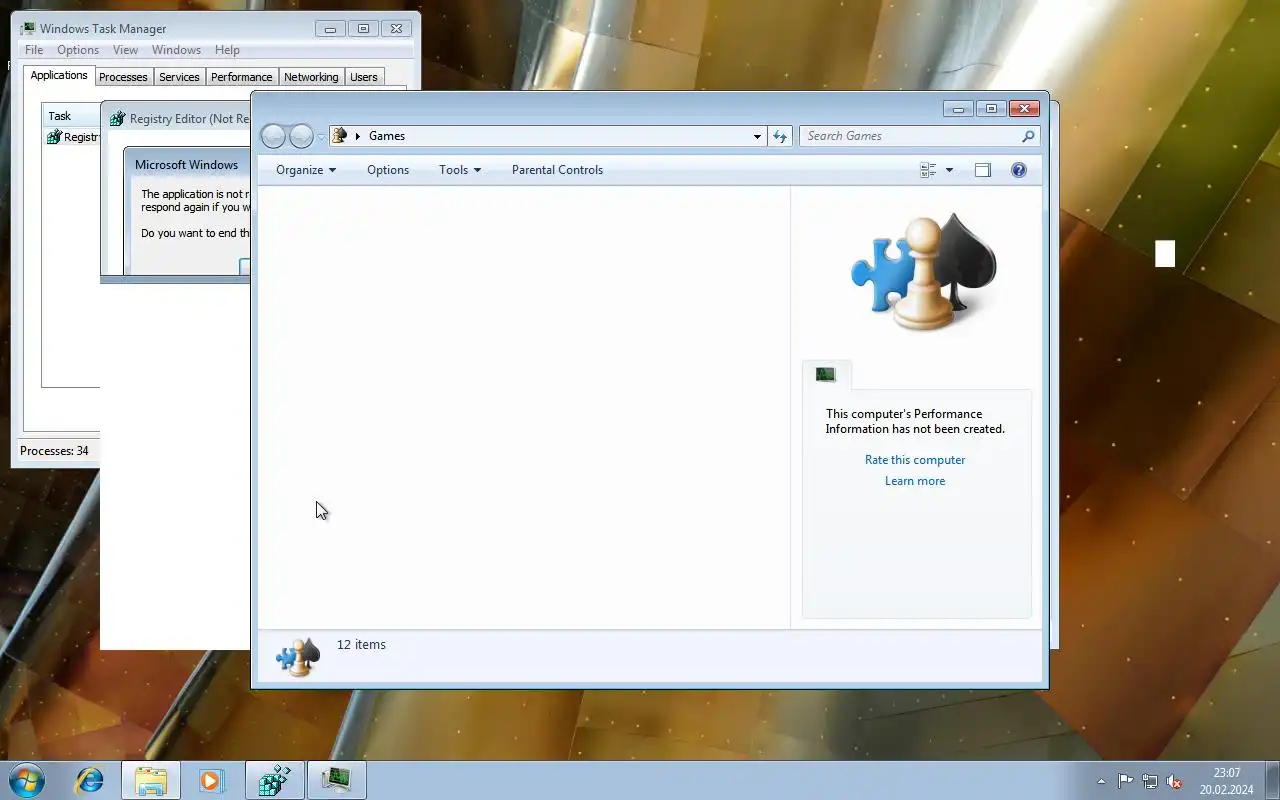Open the More view options arrow

[x=949, y=170]
